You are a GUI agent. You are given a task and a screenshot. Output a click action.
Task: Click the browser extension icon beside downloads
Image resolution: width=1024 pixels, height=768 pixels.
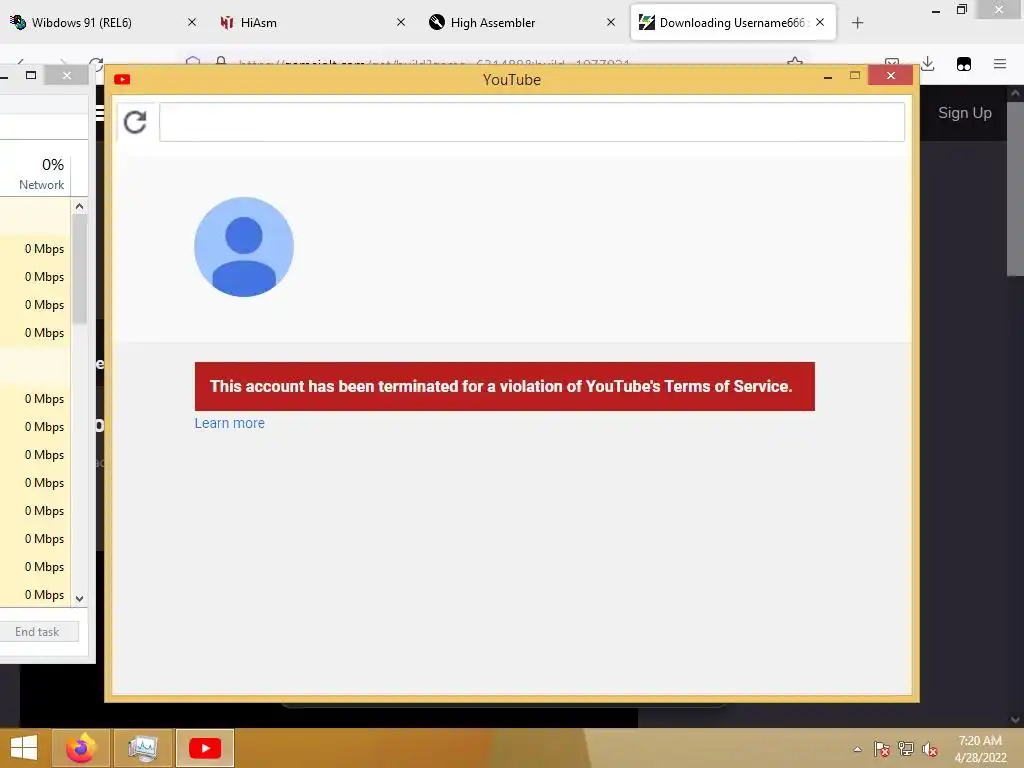point(964,64)
